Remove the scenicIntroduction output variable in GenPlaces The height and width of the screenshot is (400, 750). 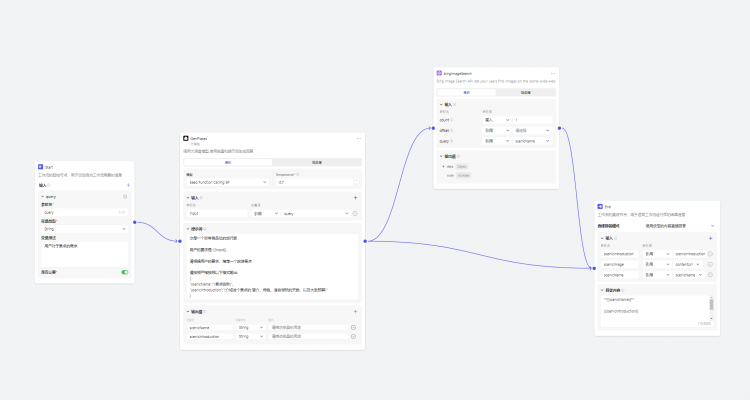[353, 337]
